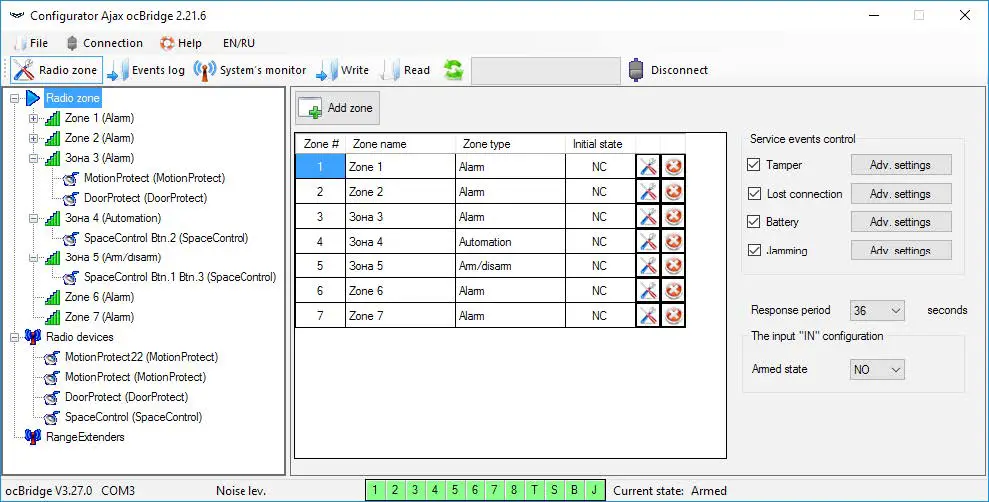
Task: Delete Zone 6 with red X icon
Action: (x=673, y=291)
